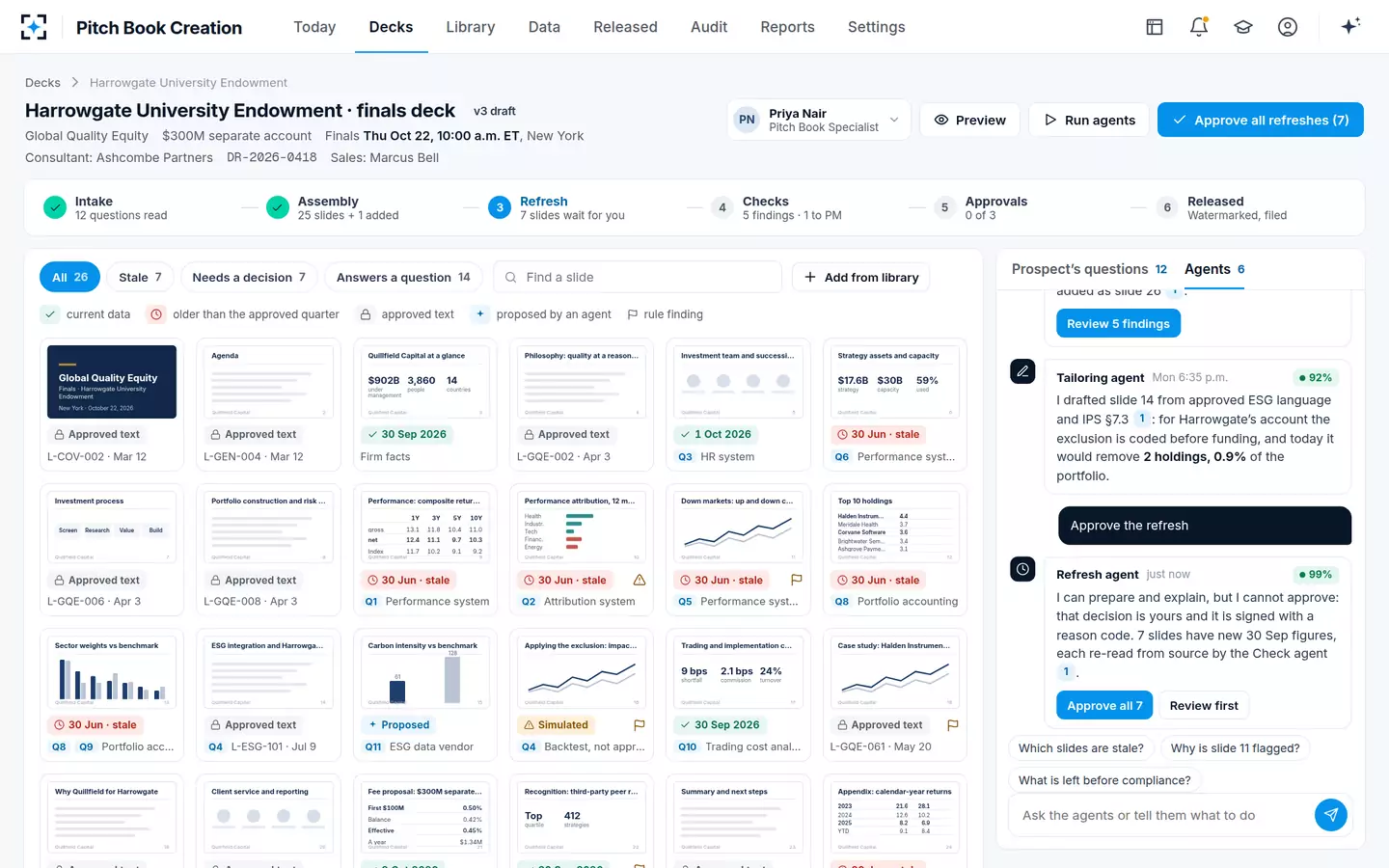Expand citation 1 in Tailoring agent message
Image resolution: width=1389 pixels, height=868 pixels.
coord(1142,419)
